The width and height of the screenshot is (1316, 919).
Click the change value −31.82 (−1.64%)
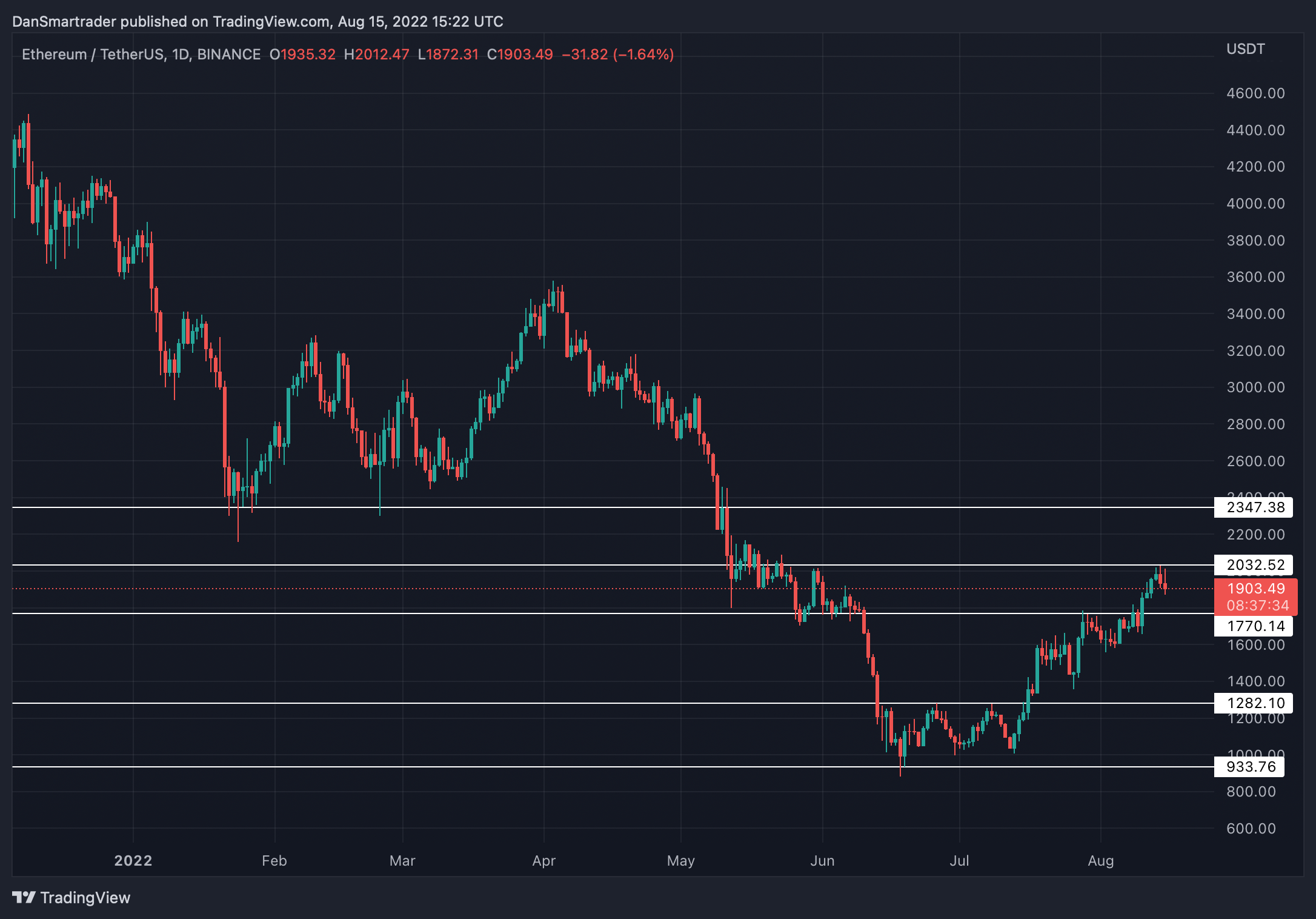click(x=618, y=55)
